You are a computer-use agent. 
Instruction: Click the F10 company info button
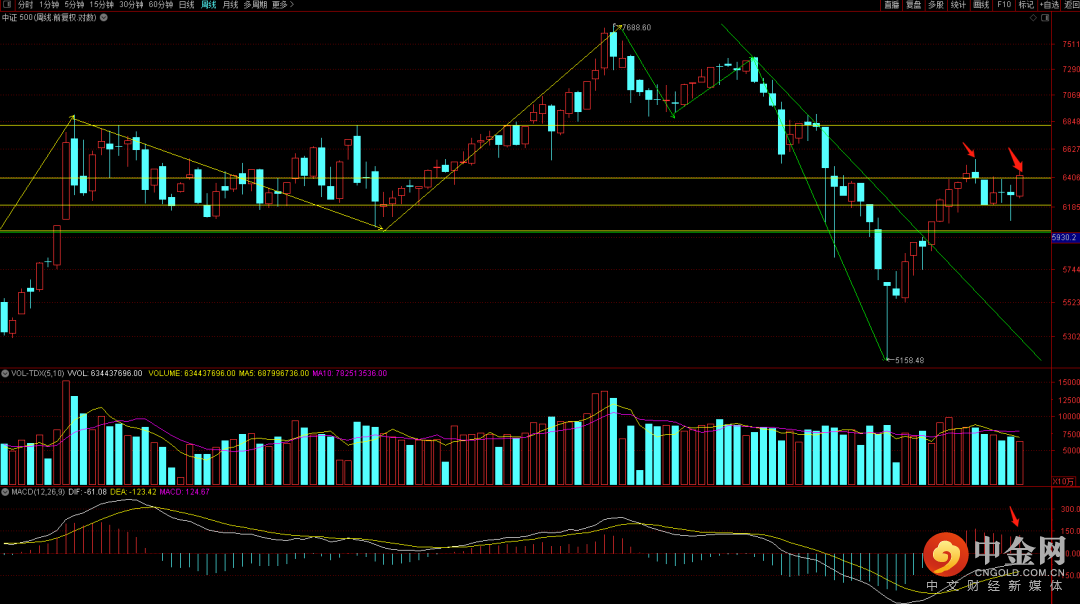pyautogui.click(x=1004, y=5)
